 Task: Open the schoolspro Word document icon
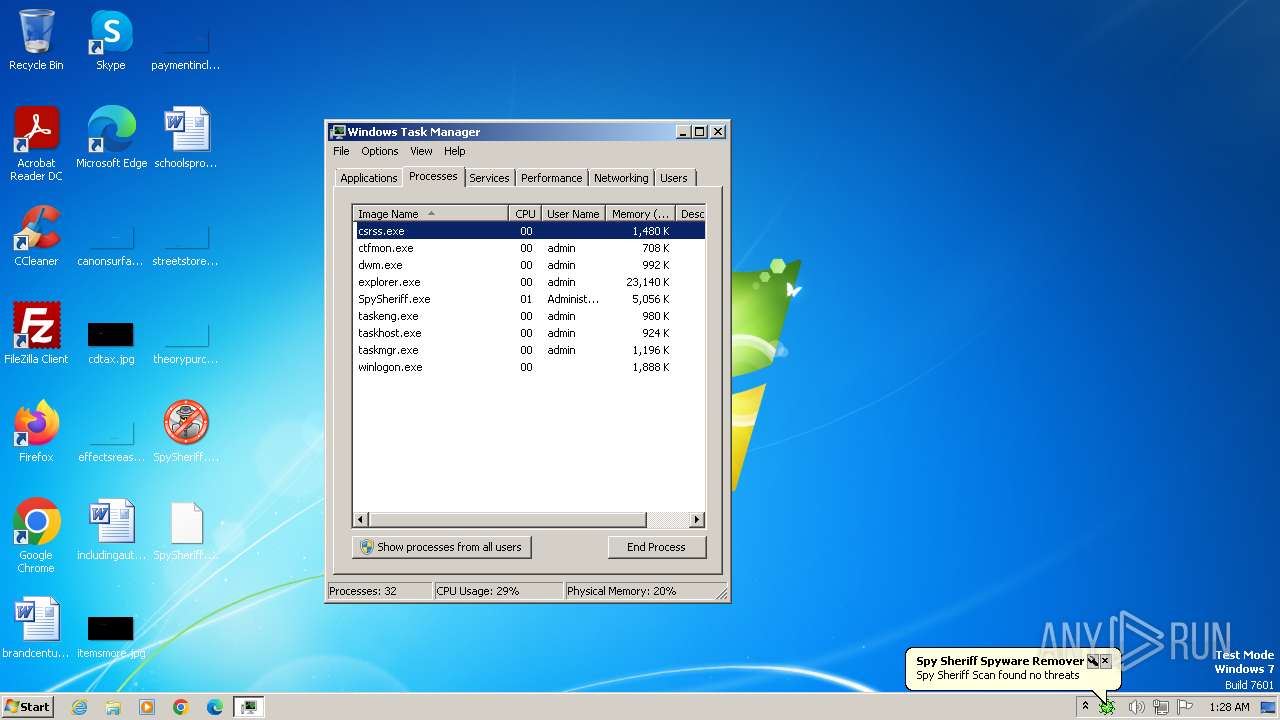click(186, 137)
